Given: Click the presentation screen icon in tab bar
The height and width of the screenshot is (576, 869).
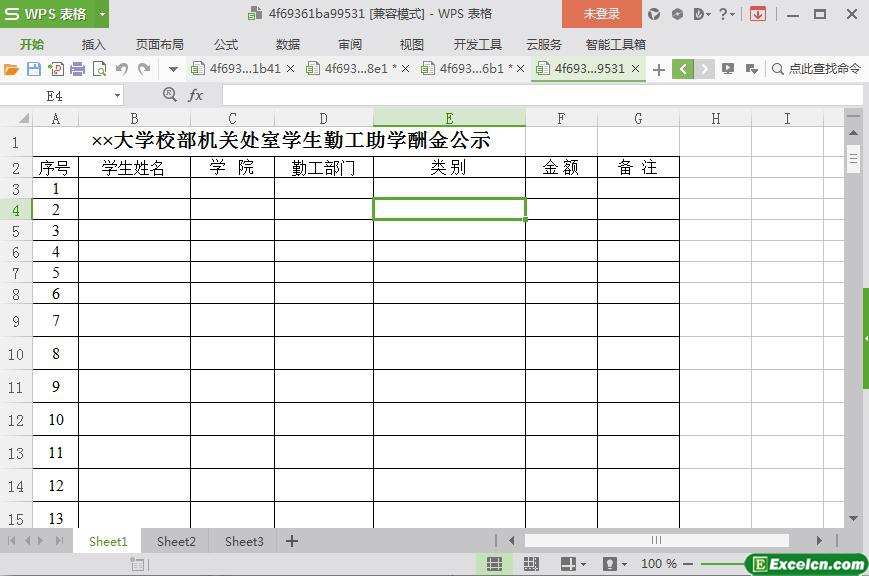Looking at the screenshot, I should (x=728, y=69).
